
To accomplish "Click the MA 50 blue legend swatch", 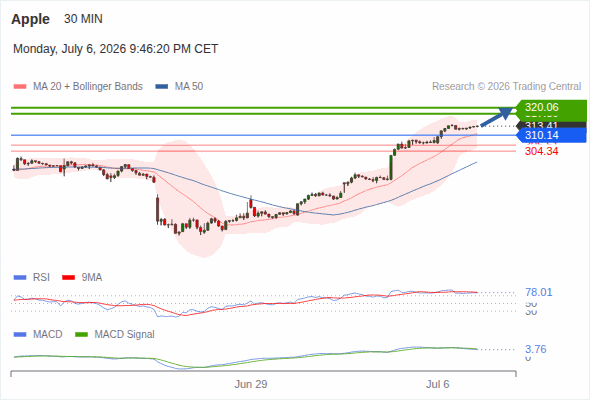I will [162, 87].
